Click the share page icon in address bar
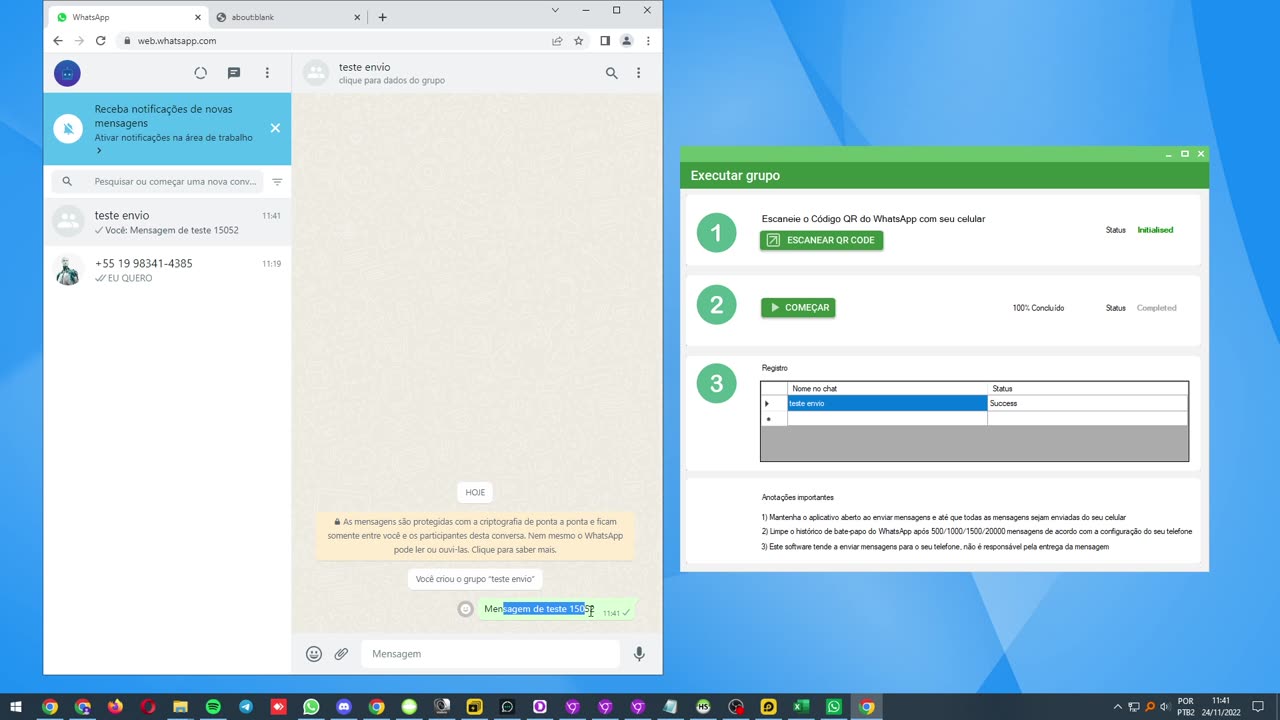Viewport: 1280px width, 720px height. 557,41
